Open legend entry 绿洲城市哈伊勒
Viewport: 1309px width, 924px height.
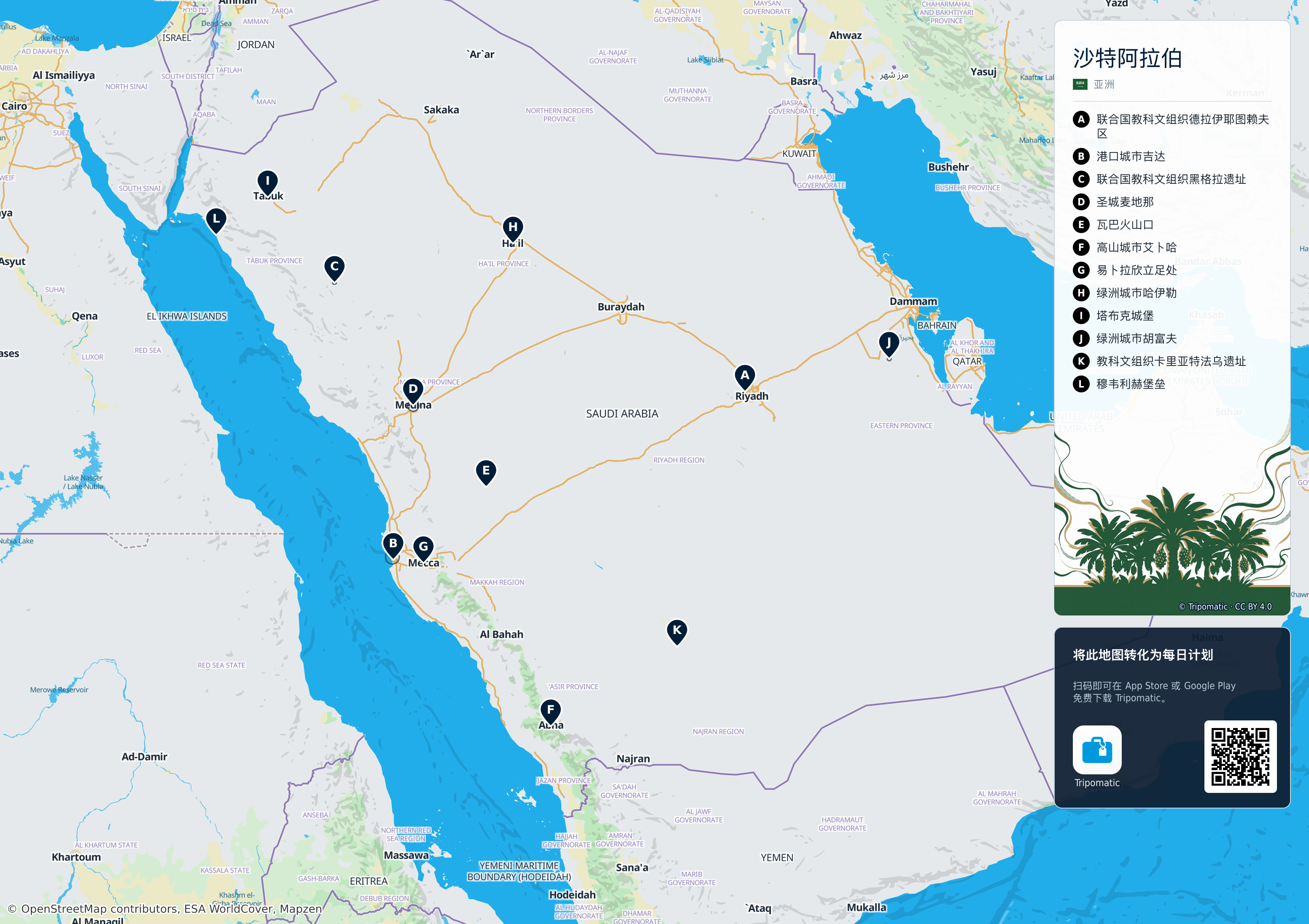point(1125,293)
